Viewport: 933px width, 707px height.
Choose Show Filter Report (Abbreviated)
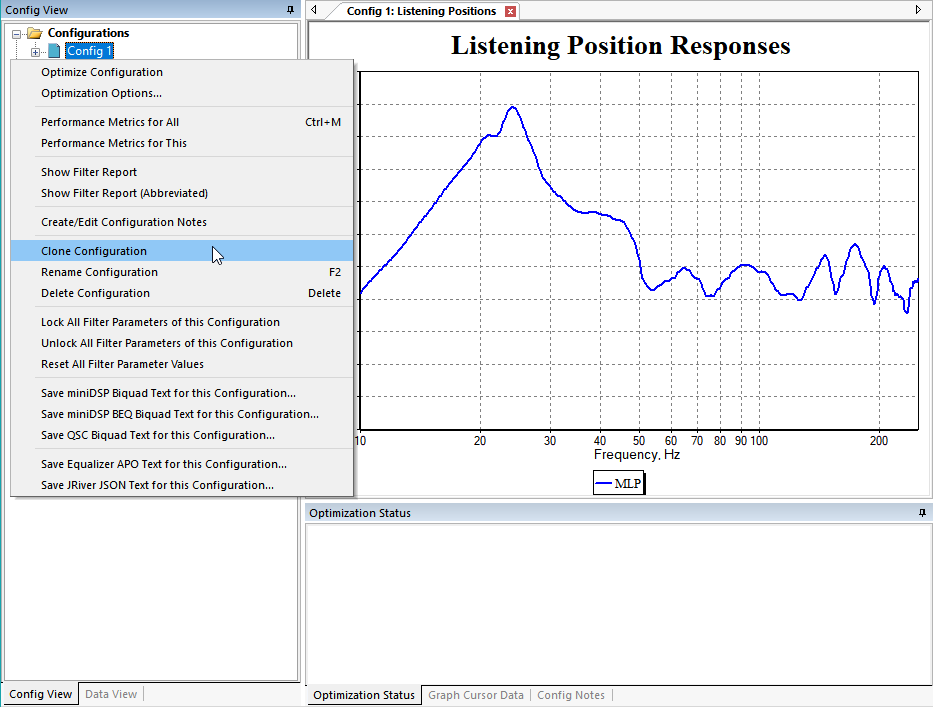pos(182,193)
